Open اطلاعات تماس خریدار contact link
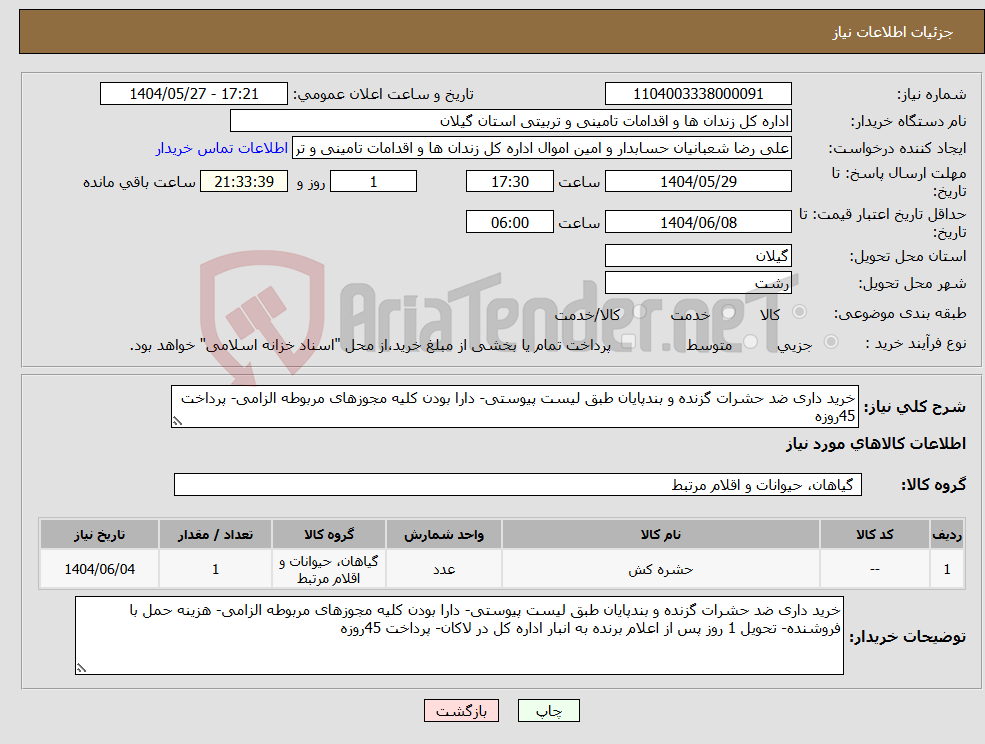 click(x=222, y=148)
